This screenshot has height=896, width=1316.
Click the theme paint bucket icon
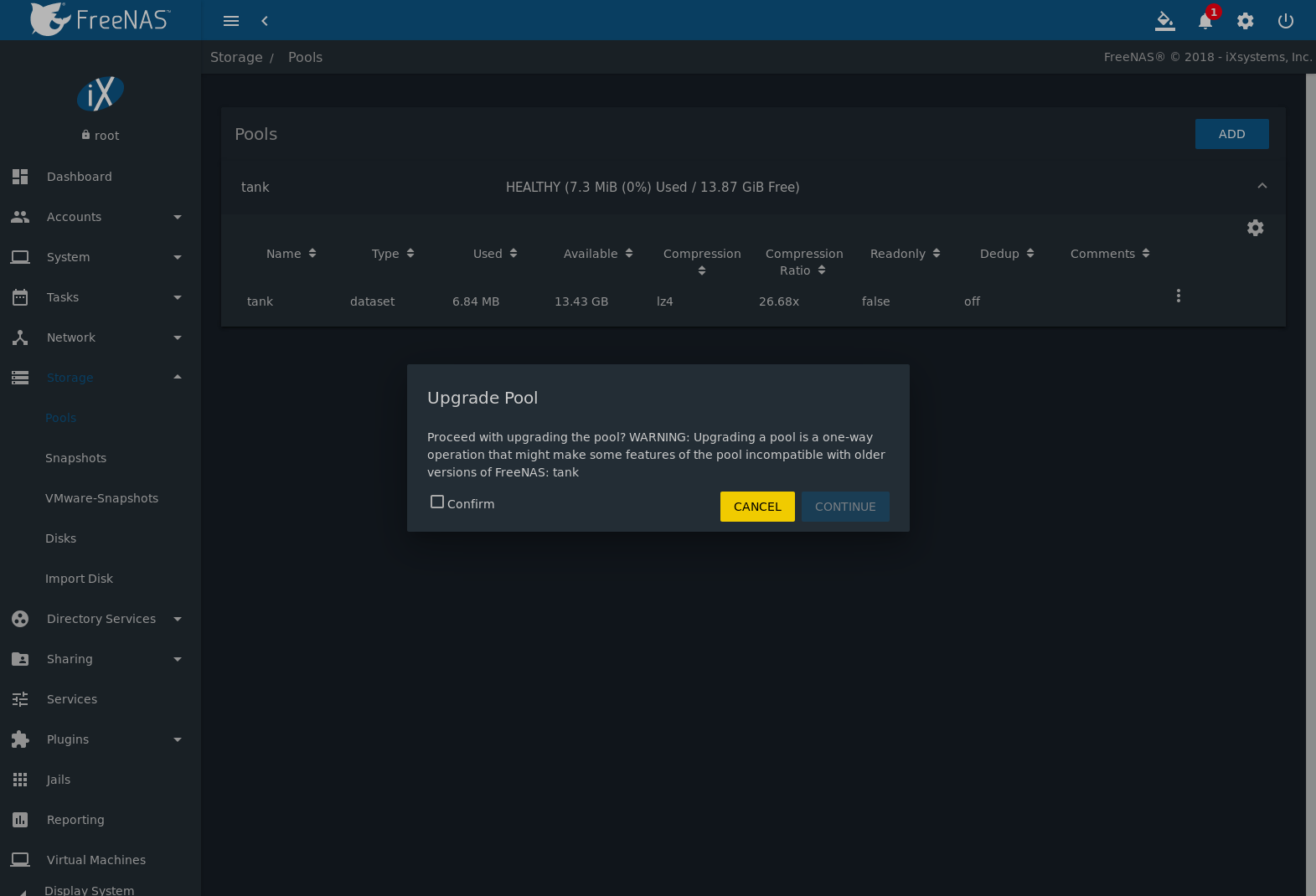[x=1164, y=21]
